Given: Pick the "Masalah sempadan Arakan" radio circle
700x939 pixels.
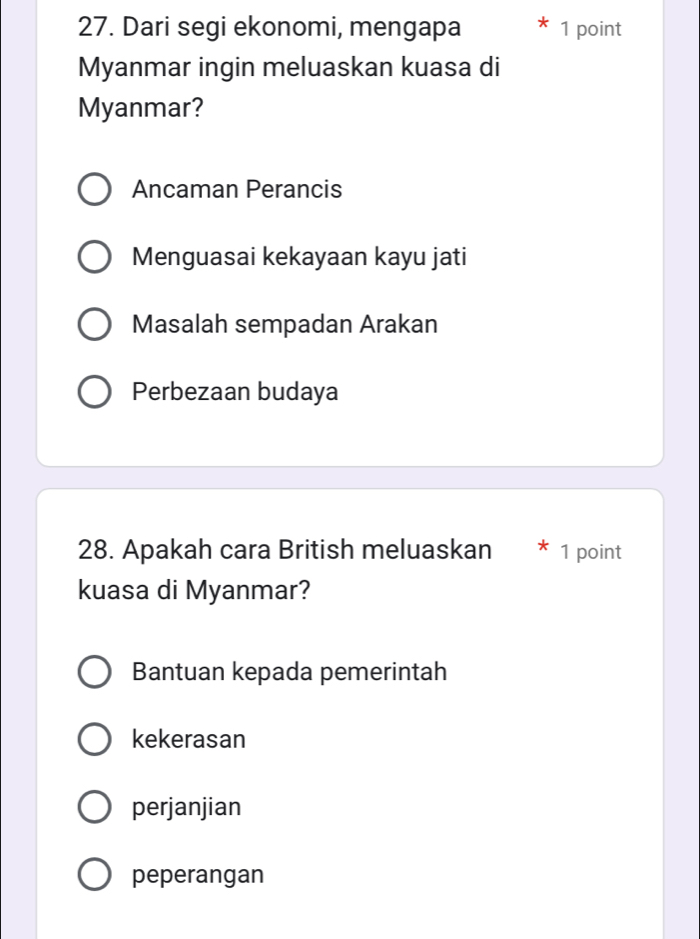Looking at the screenshot, I should pos(95,325).
